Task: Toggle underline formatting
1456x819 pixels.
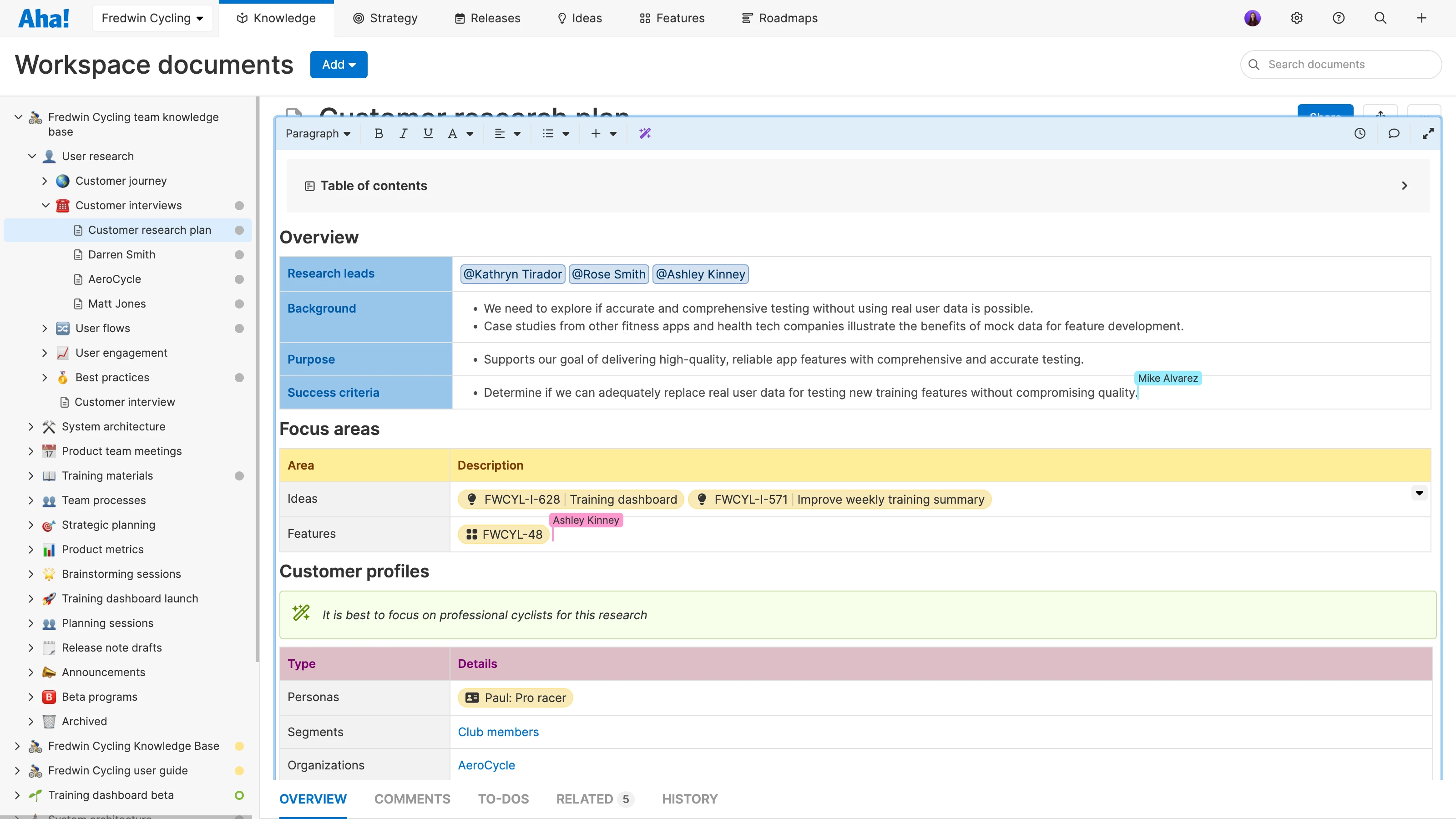Action: (428, 133)
